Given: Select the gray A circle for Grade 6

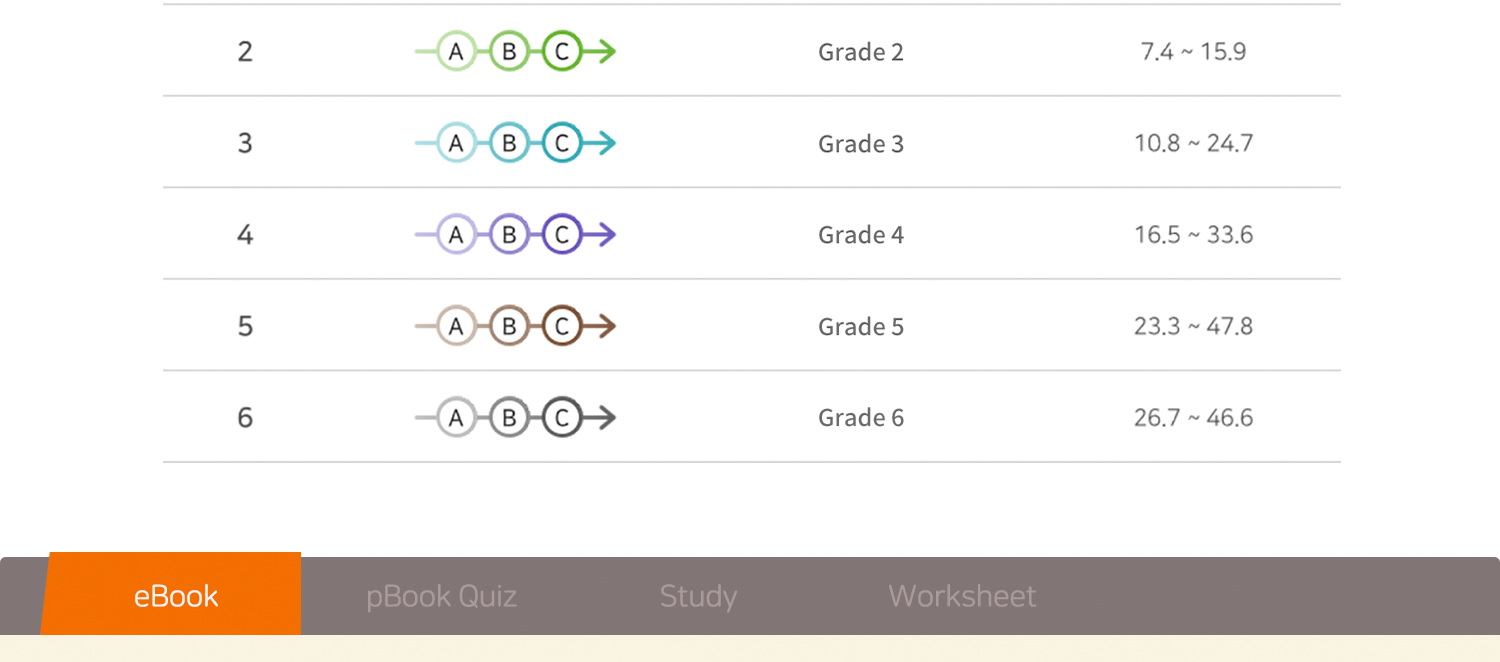Looking at the screenshot, I should [456, 418].
